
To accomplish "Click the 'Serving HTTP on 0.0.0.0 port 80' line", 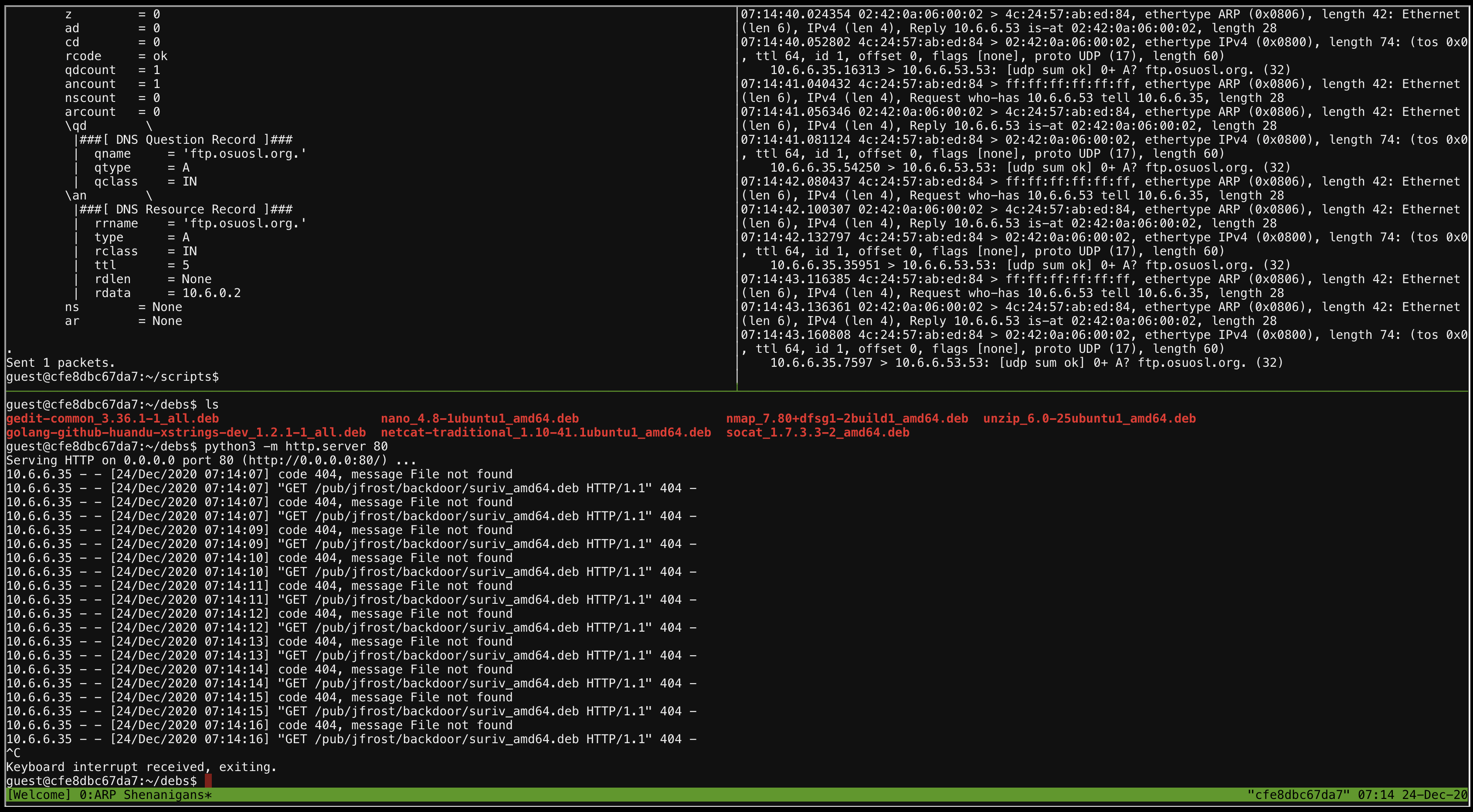I will pyautogui.click(x=211, y=460).
